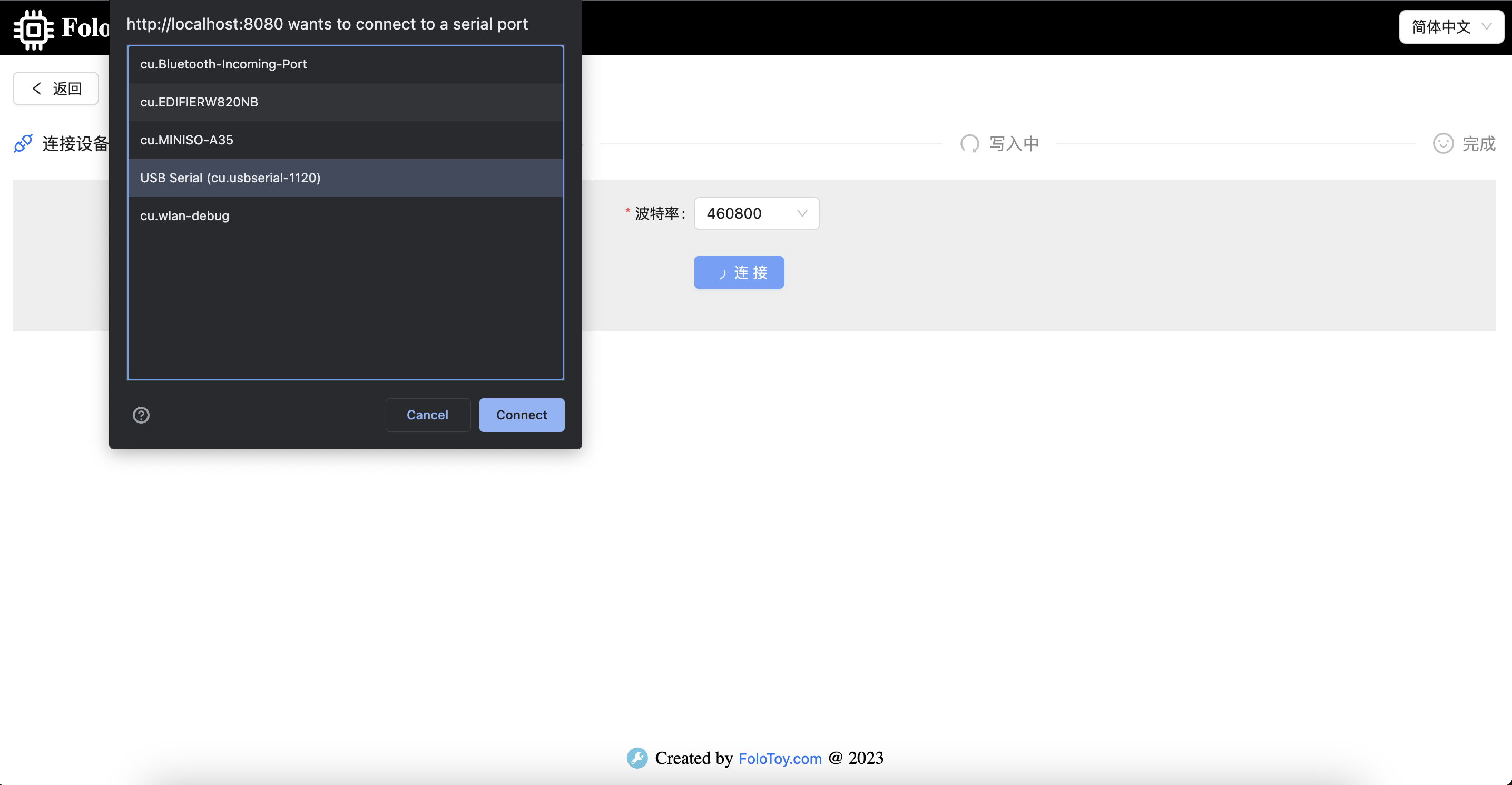Screen dimensions: 1512x785
Task: Click the link icon beside 连接设备
Action: click(23, 143)
